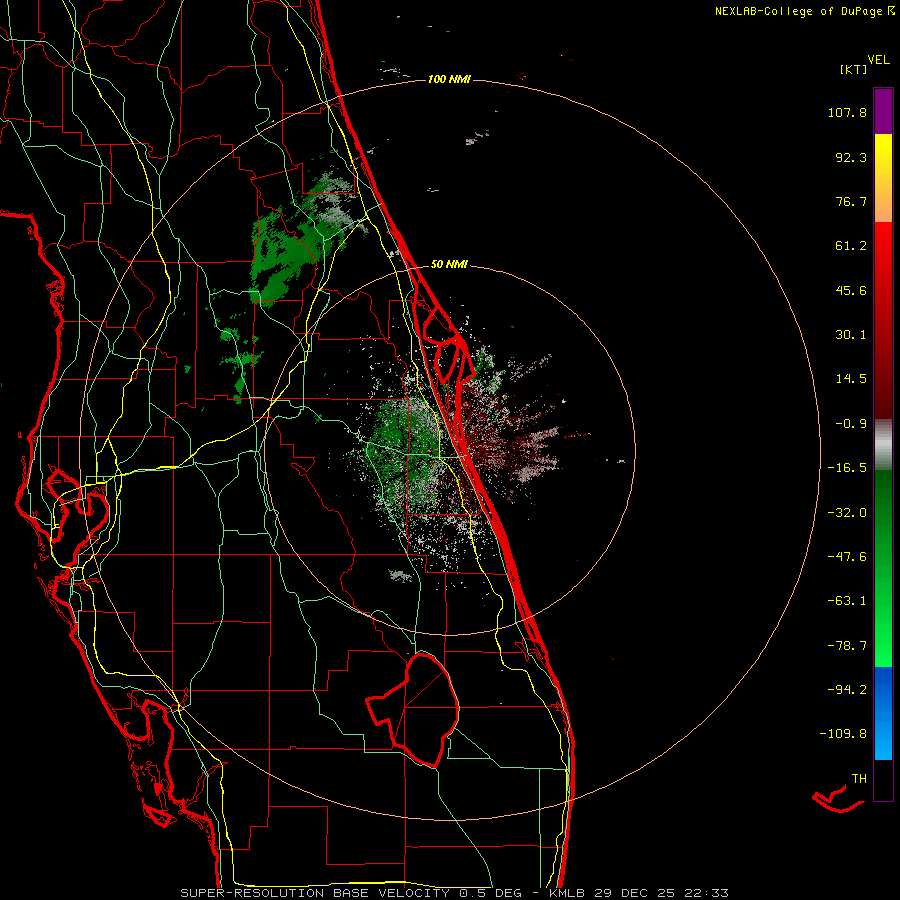Image resolution: width=900 pixels, height=900 pixels.
Task: Click the 107.8 velocity scale value
Action: pyautogui.click(x=847, y=112)
